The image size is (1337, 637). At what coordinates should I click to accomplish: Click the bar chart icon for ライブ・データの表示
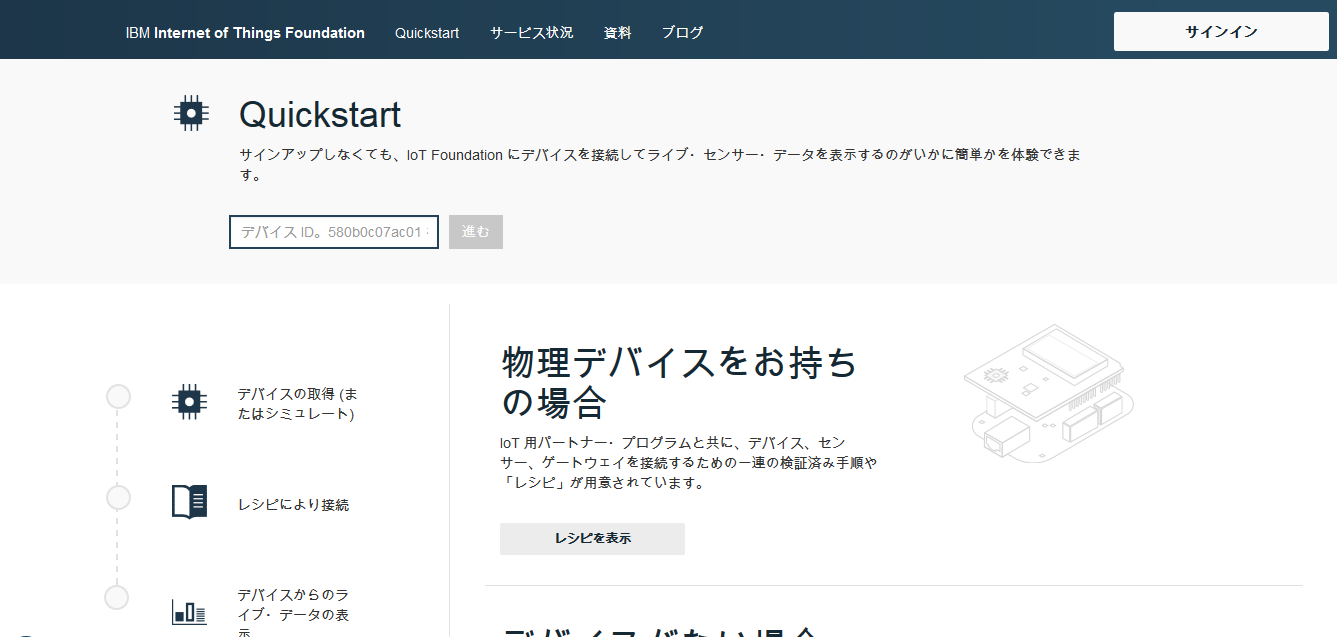click(x=190, y=611)
